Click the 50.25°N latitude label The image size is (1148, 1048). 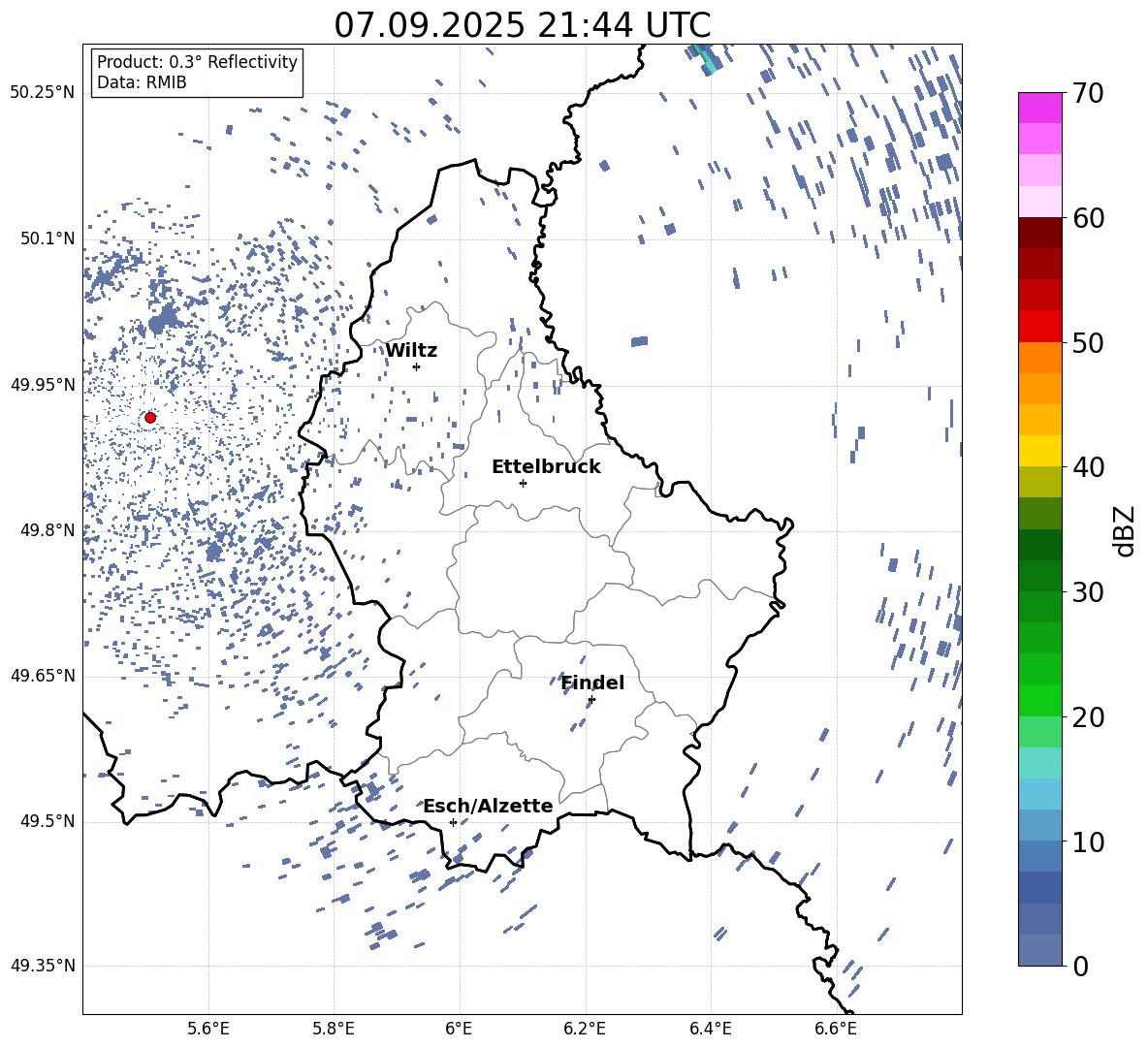43,93
